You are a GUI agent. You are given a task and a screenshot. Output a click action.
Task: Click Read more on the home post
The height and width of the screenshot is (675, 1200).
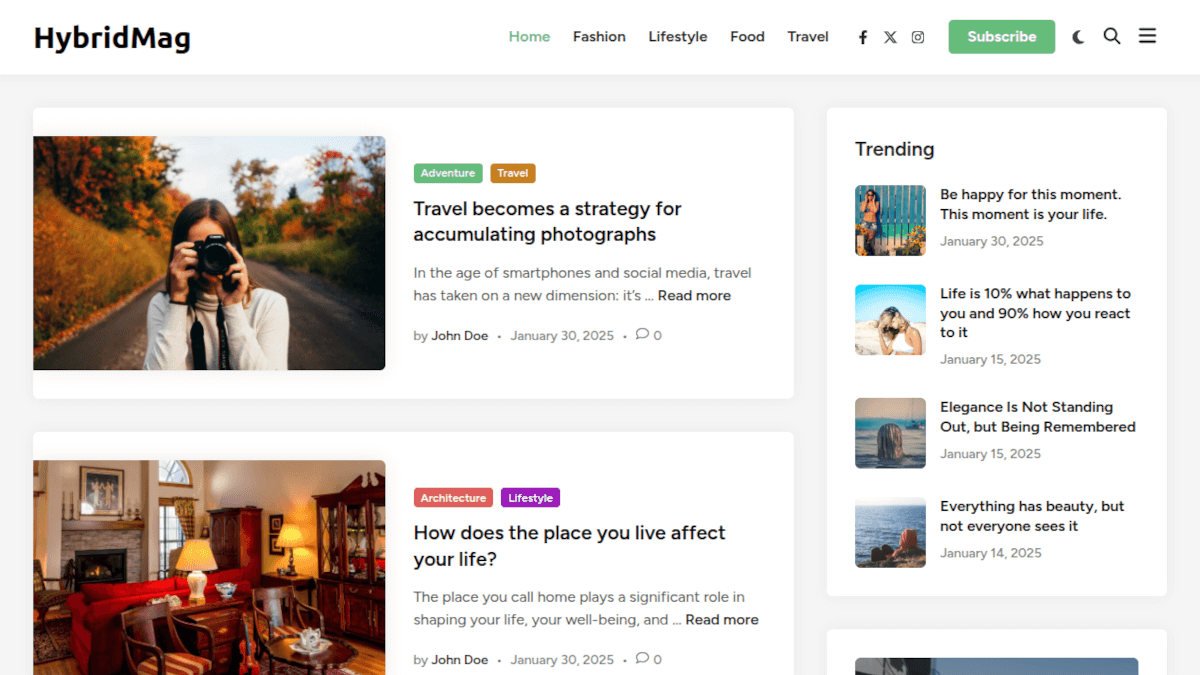click(x=722, y=619)
